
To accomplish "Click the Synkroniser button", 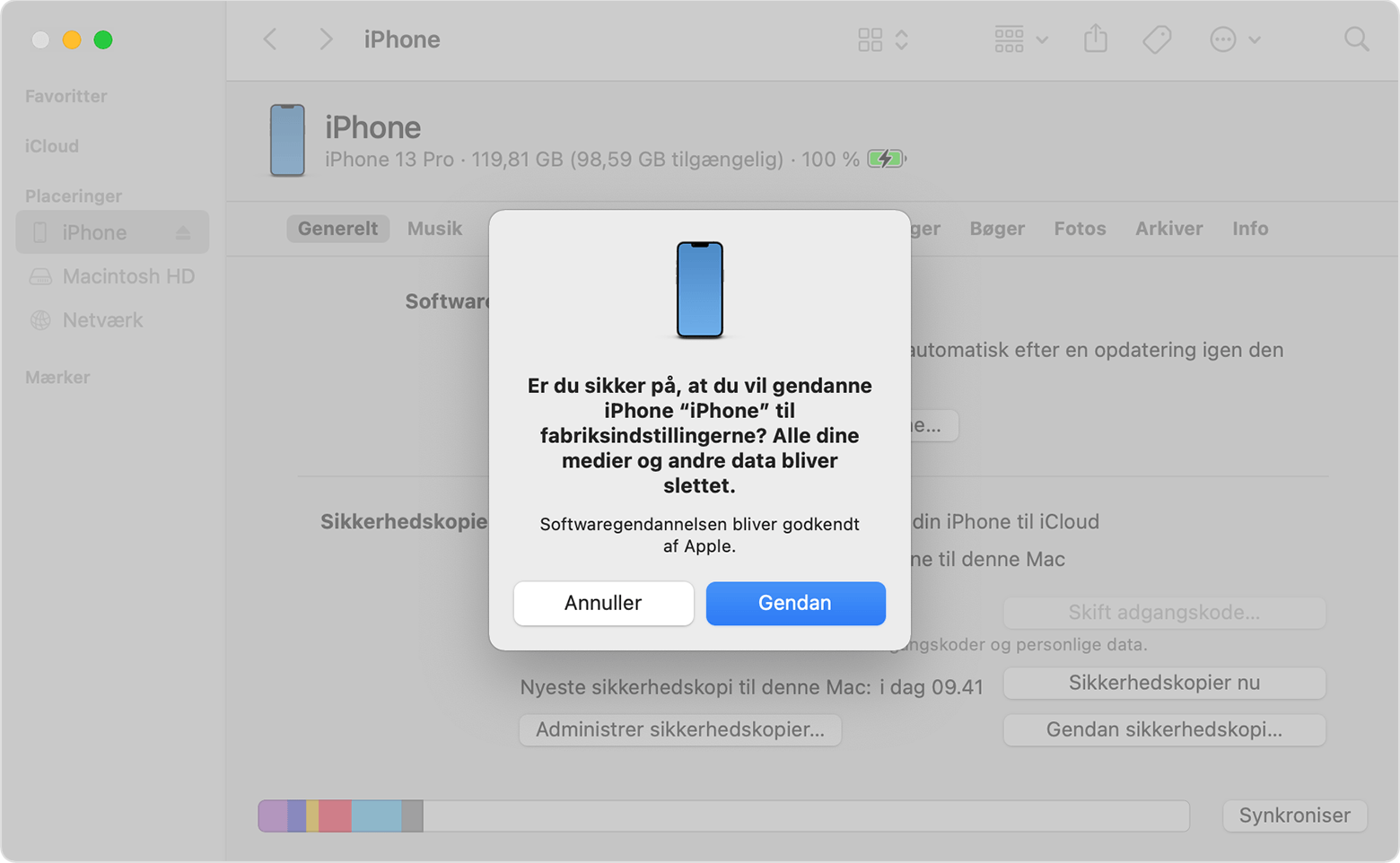I will point(1293,815).
